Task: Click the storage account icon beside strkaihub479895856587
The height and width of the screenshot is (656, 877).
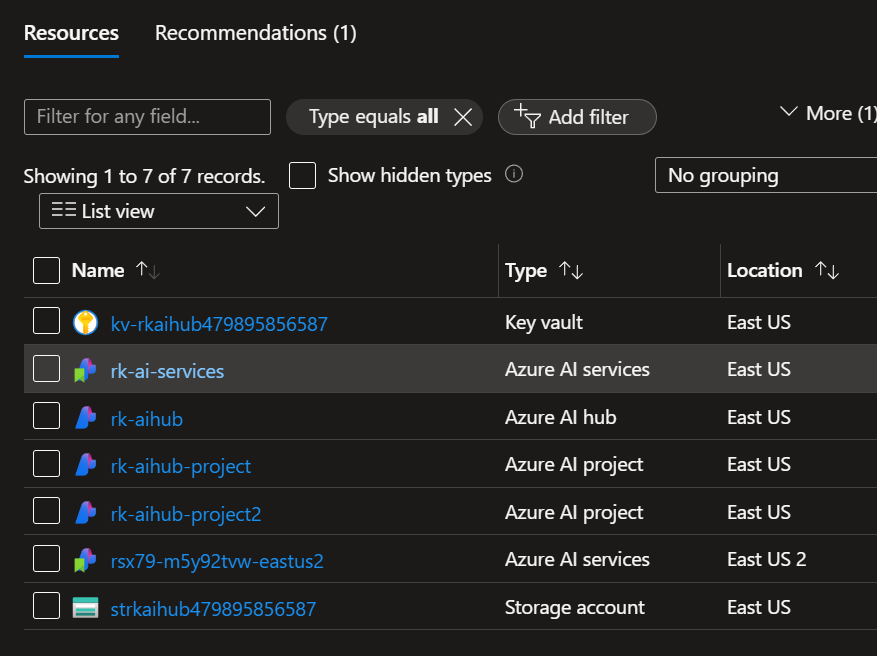Action: pos(85,608)
